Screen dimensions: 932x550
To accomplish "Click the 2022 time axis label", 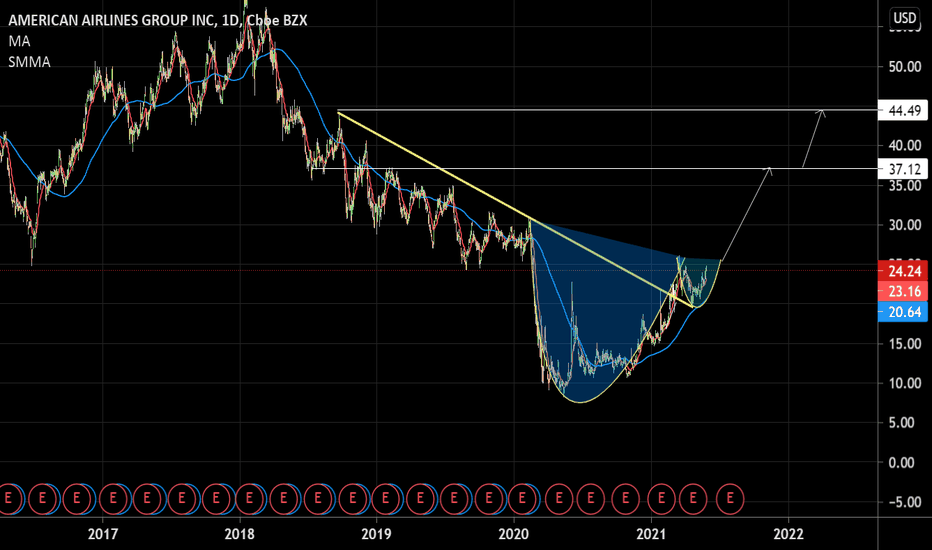I will click(788, 534).
